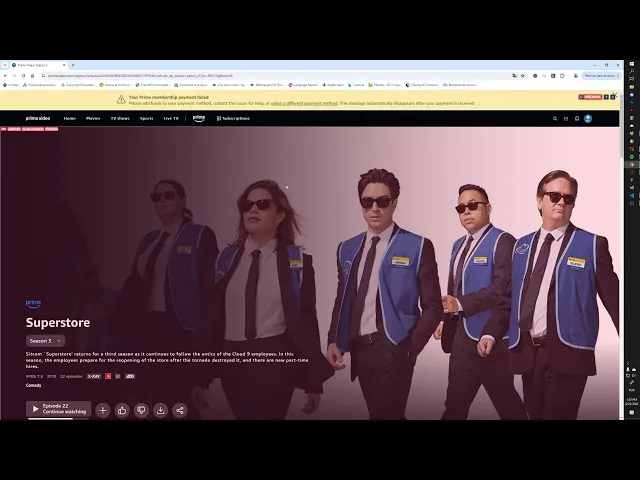Viewport: 640px width, 480px height.
Task: Share Superstore using the share icon
Action: (x=180, y=410)
